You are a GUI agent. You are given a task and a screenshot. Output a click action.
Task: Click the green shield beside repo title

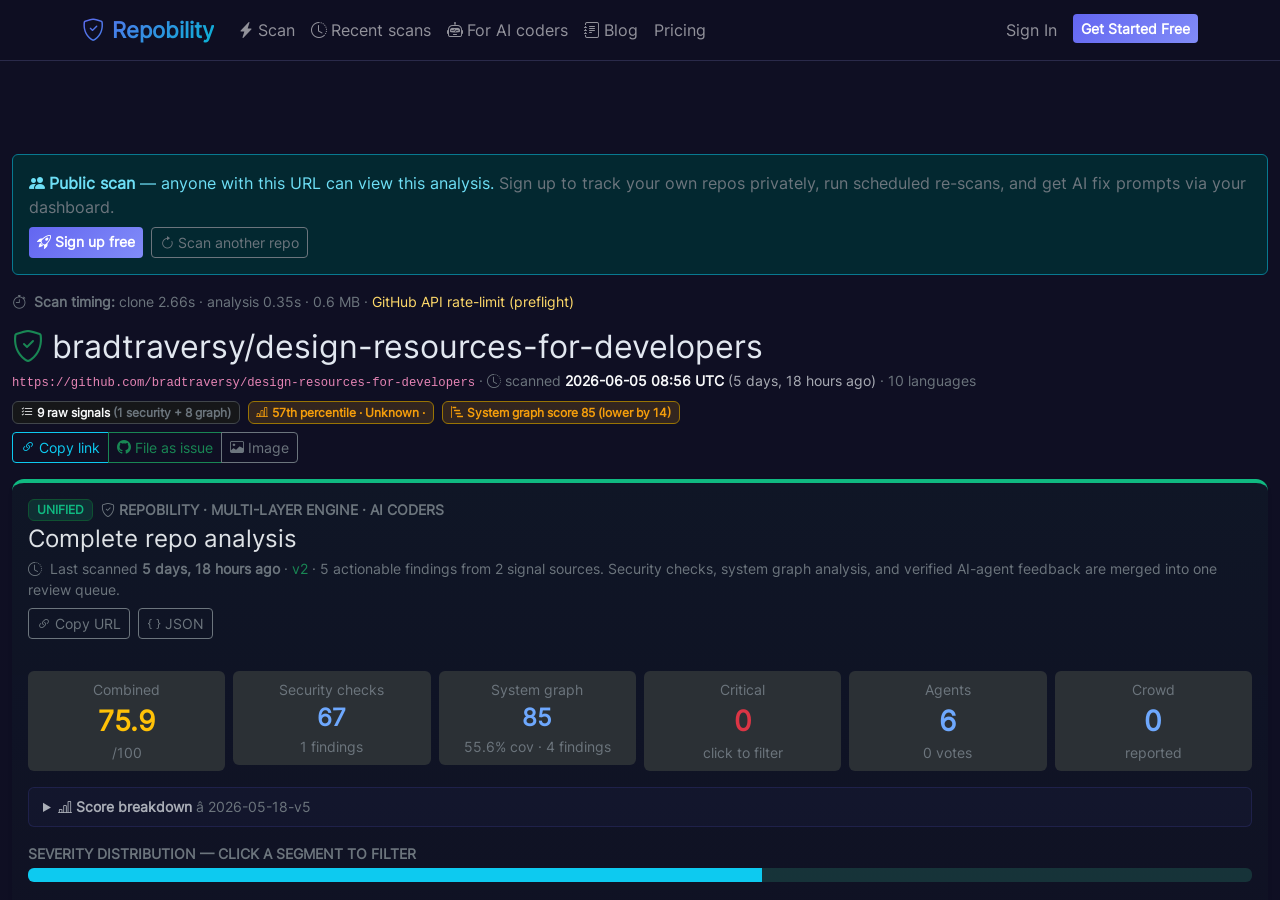[x=28, y=346]
